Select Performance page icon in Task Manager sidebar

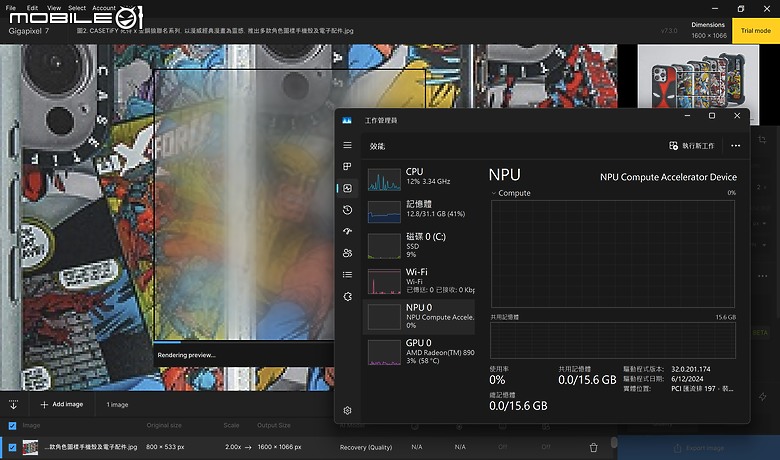tap(347, 188)
